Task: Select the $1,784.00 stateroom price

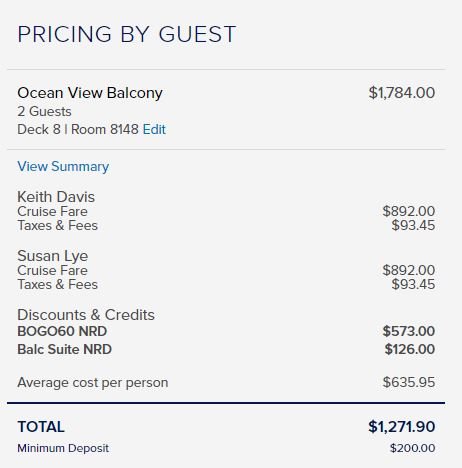Action: 402,93
